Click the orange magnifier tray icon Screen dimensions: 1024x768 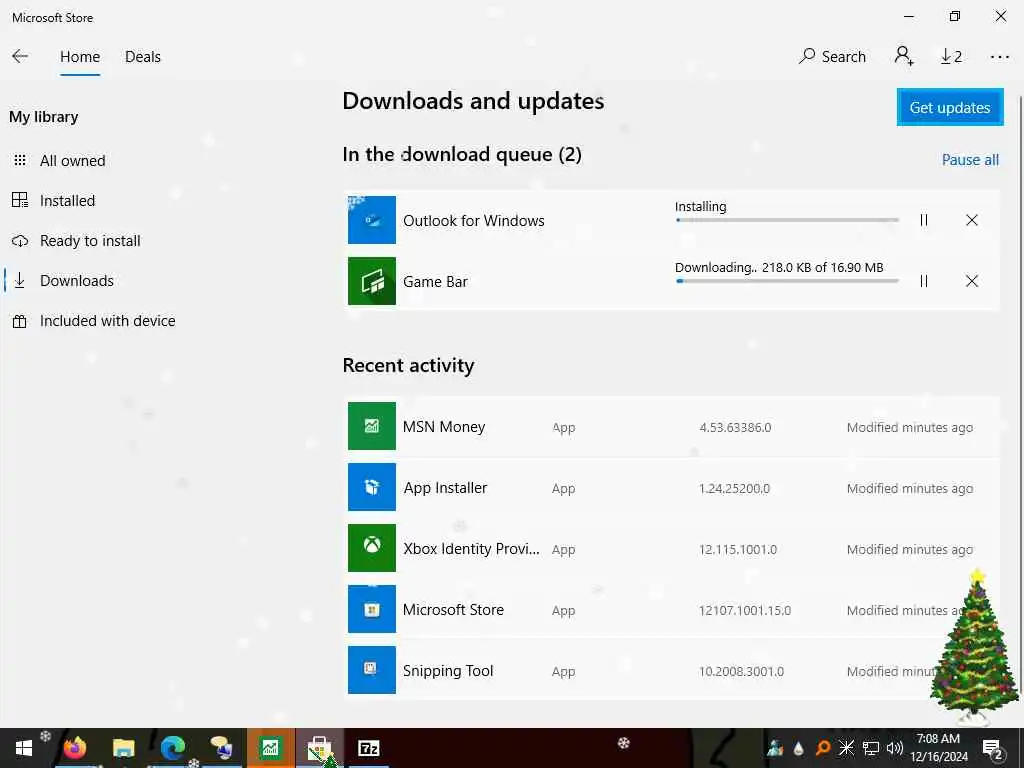823,748
